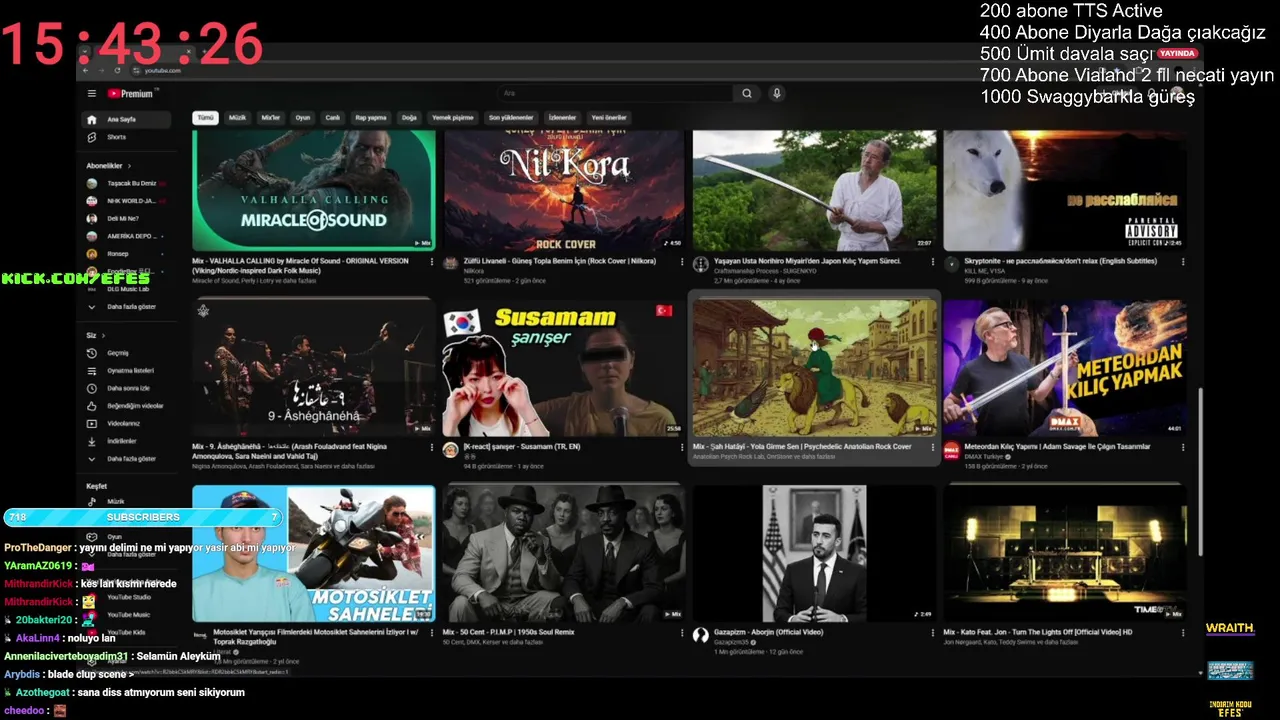The width and height of the screenshot is (1280, 720).
Task: Select the Tümü filter chip
Action: 205,117
